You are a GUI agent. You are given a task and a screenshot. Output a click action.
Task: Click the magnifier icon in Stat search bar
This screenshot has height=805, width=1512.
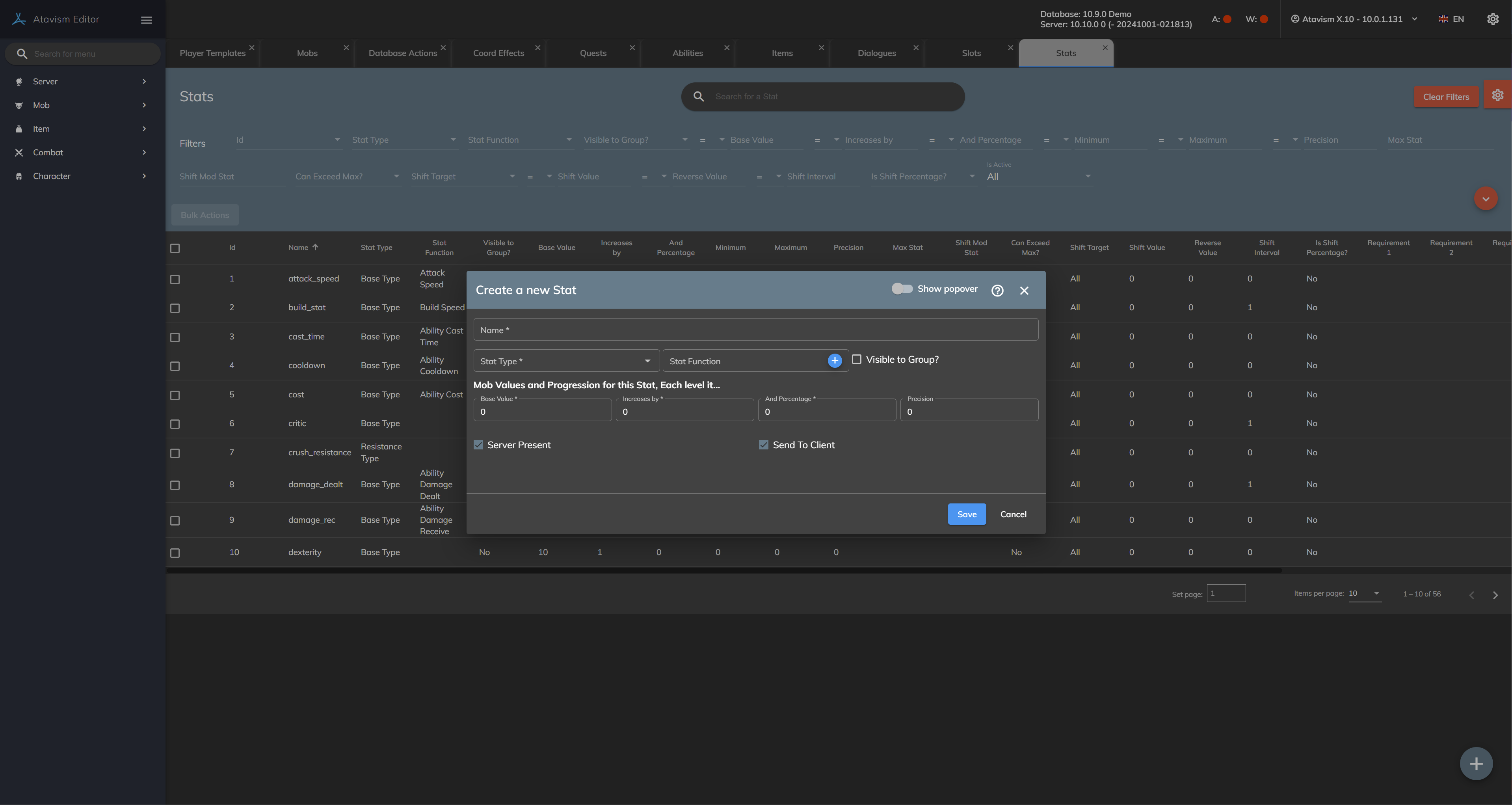pyautogui.click(x=699, y=96)
